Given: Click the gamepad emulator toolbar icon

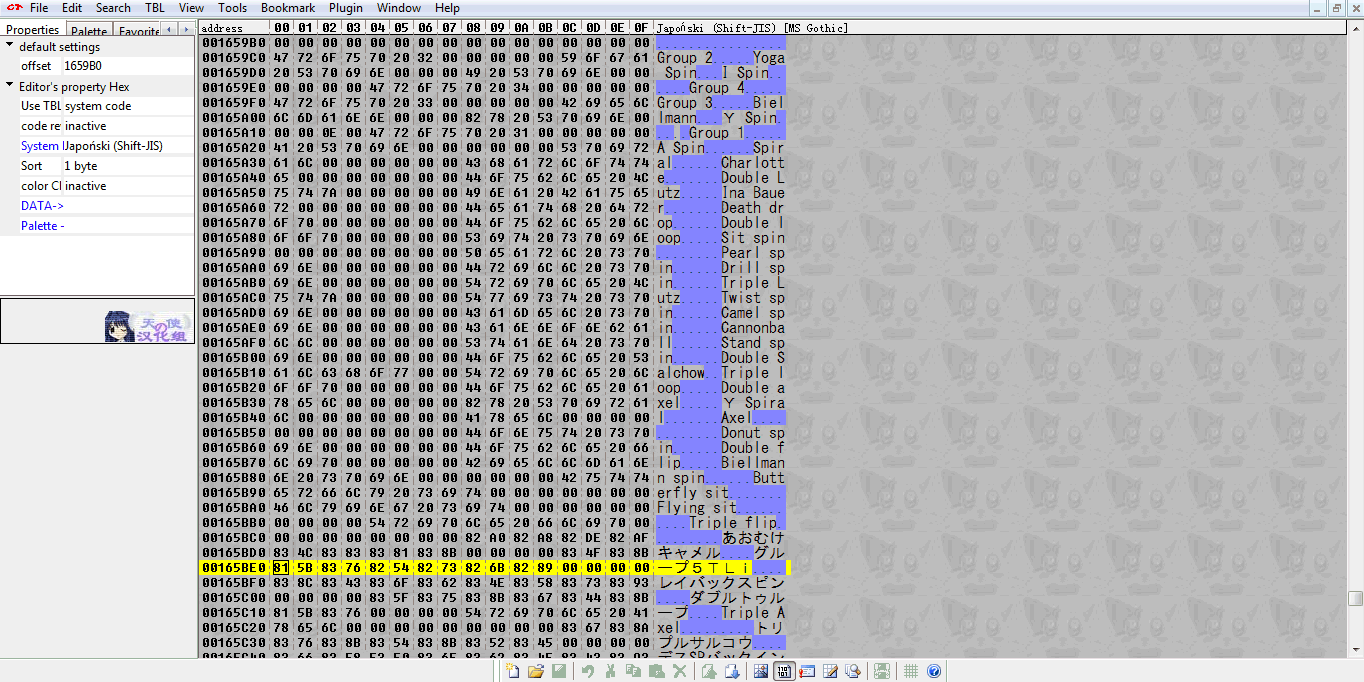Looking at the screenshot, I should 882,671.
